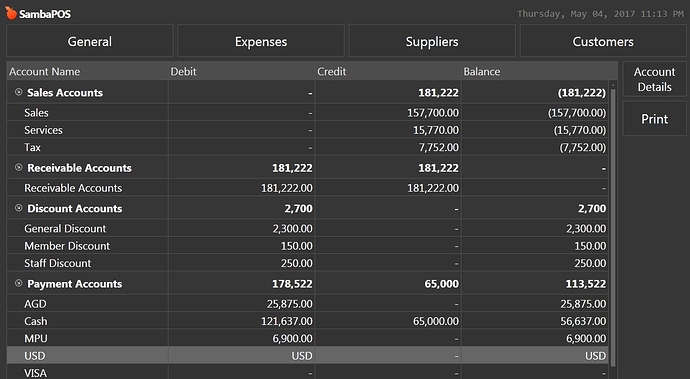Click the Payment Accounts group title
This screenshot has width=690, height=379.
[74, 283]
